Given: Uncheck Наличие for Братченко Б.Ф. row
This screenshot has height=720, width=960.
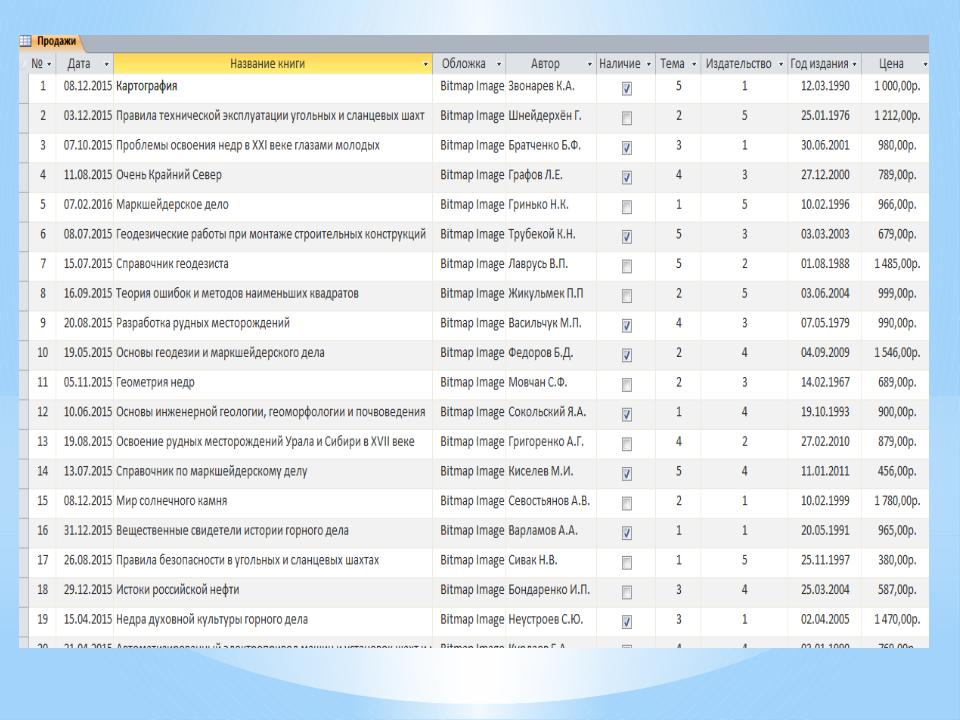Looking at the screenshot, I should (626, 148).
